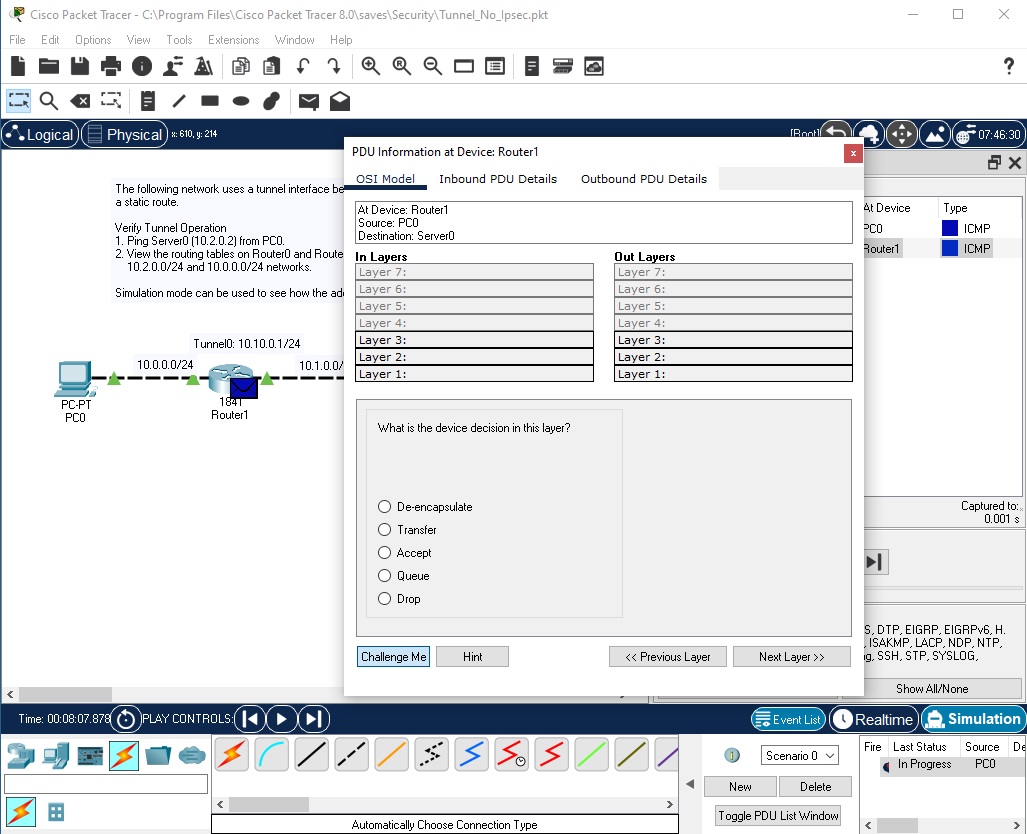Switch to Physical workspace view
The width and height of the screenshot is (1027, 834).
(124, 135)
